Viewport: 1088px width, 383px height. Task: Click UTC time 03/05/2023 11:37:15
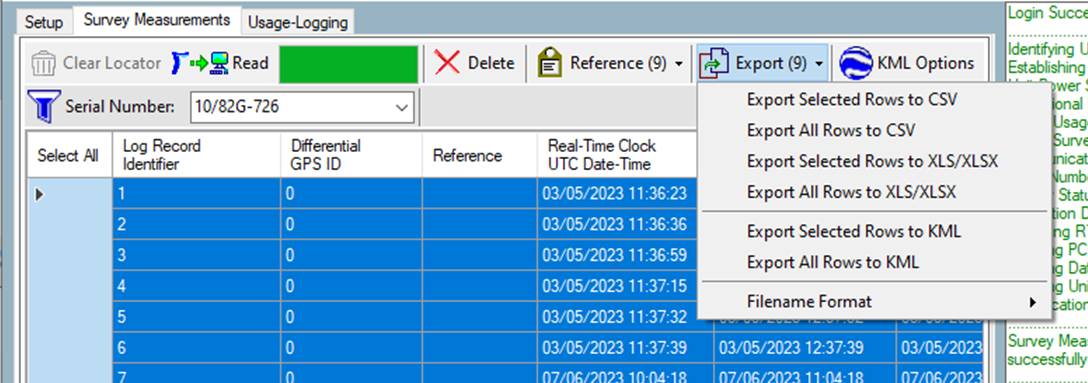click(x=615, y=286)
